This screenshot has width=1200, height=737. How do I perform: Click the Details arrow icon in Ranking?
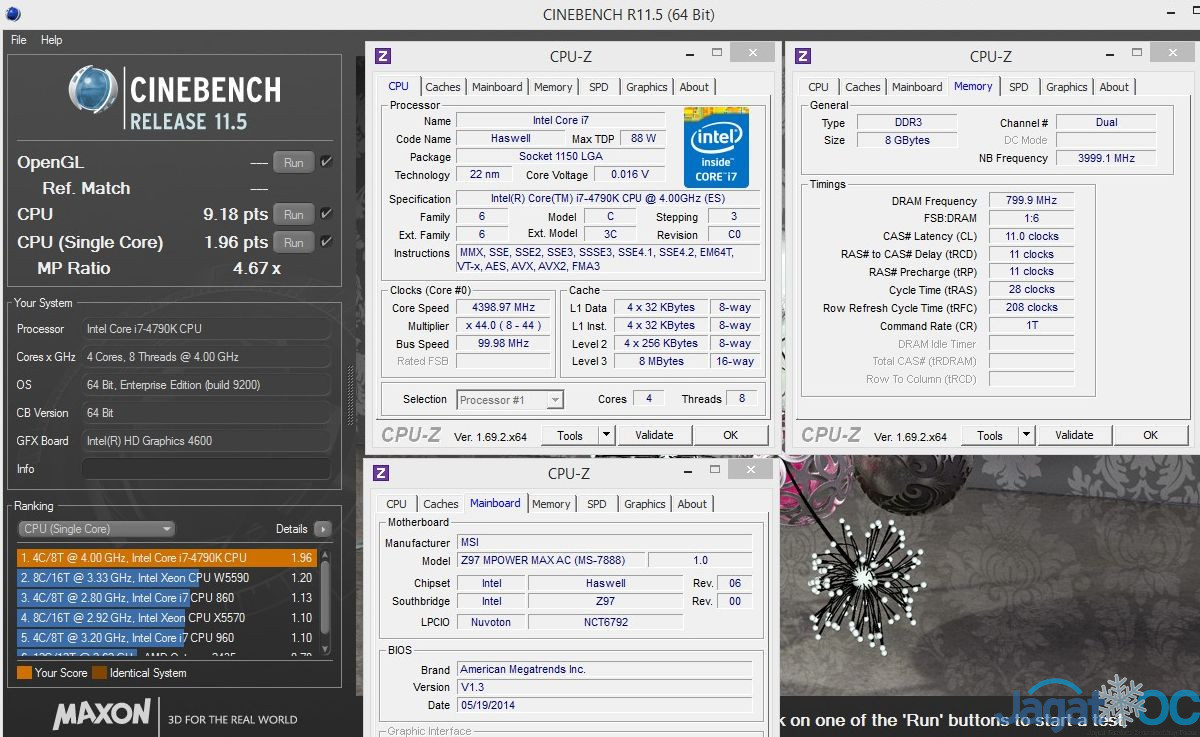tap(322, 529)
